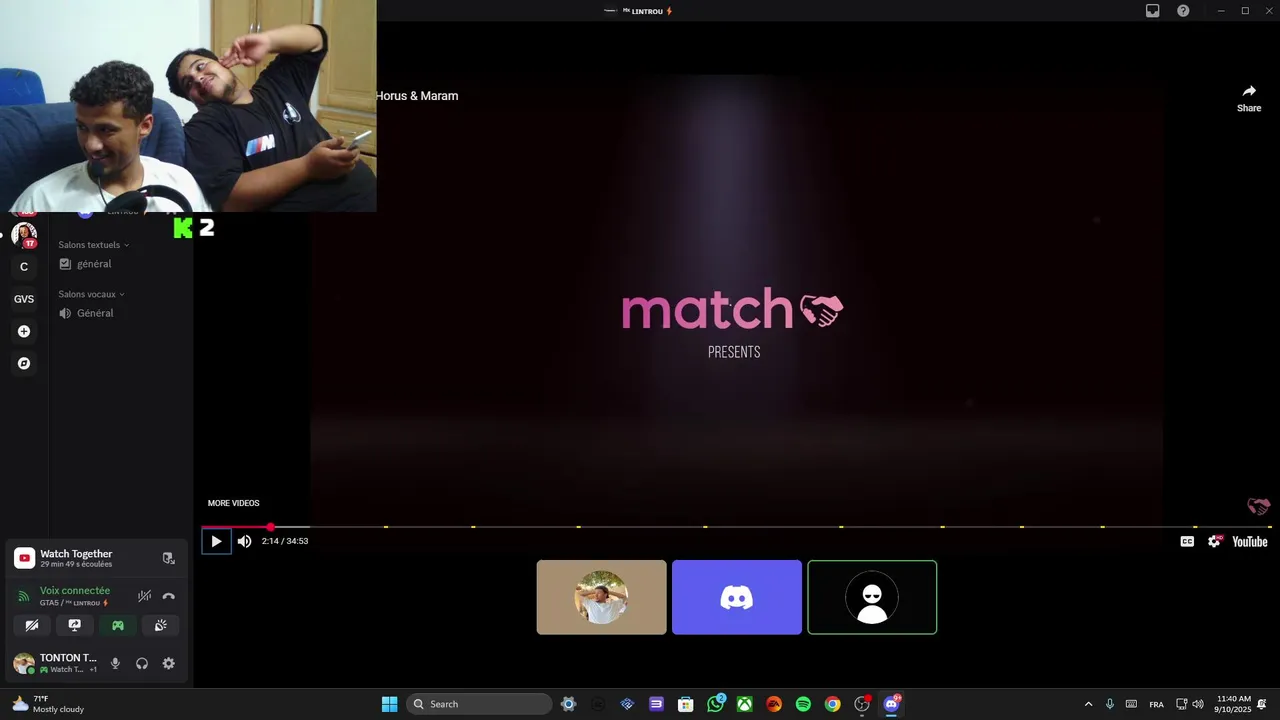Open Xbox app from taskbar
Screen dimensions: 1280x720
tap(745, 704)
